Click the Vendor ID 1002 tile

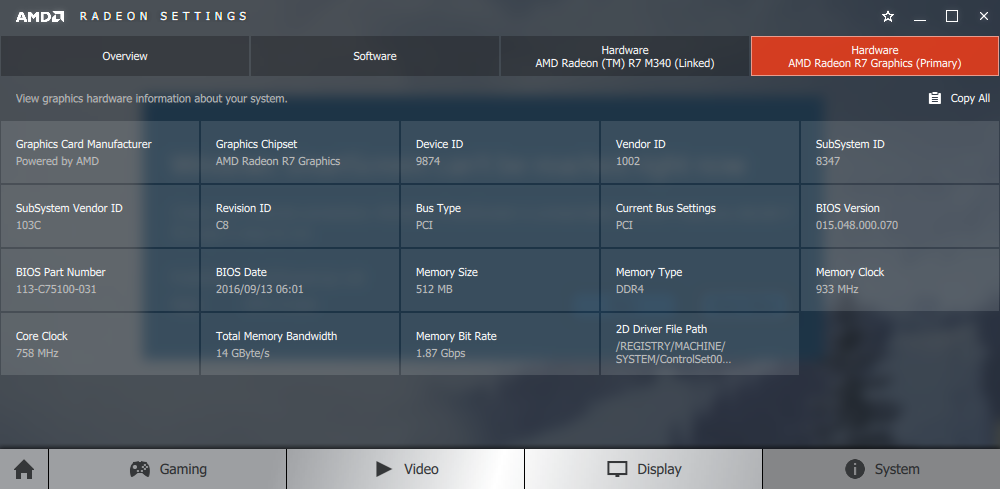tap(700, 152)
